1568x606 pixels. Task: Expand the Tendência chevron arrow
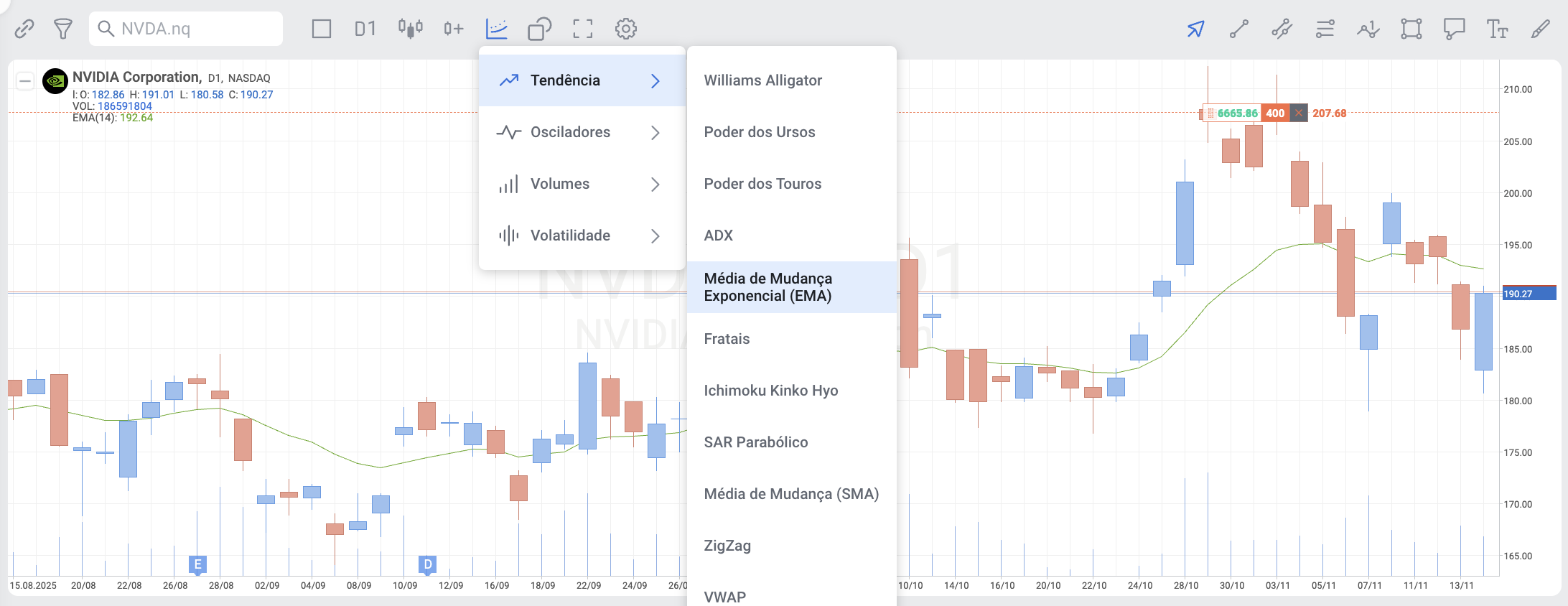pos(655,80)
